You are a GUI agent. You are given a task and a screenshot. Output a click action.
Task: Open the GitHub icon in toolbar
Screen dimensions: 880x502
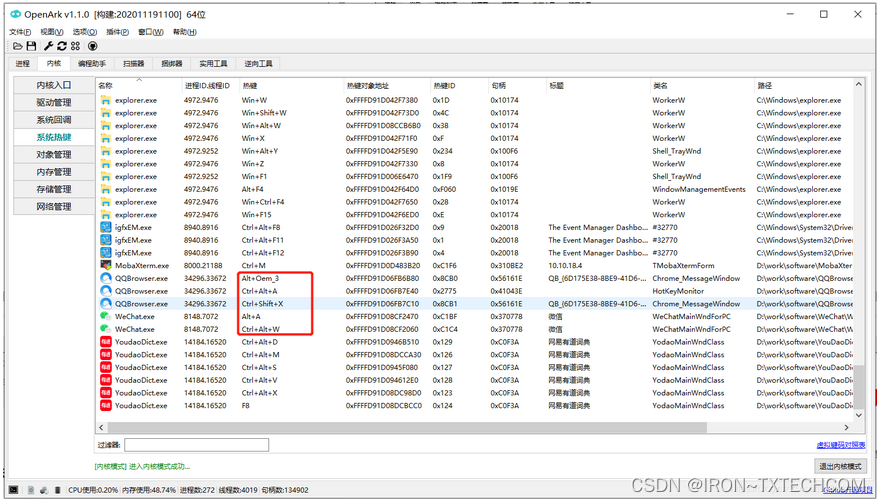tap(93, 46)
